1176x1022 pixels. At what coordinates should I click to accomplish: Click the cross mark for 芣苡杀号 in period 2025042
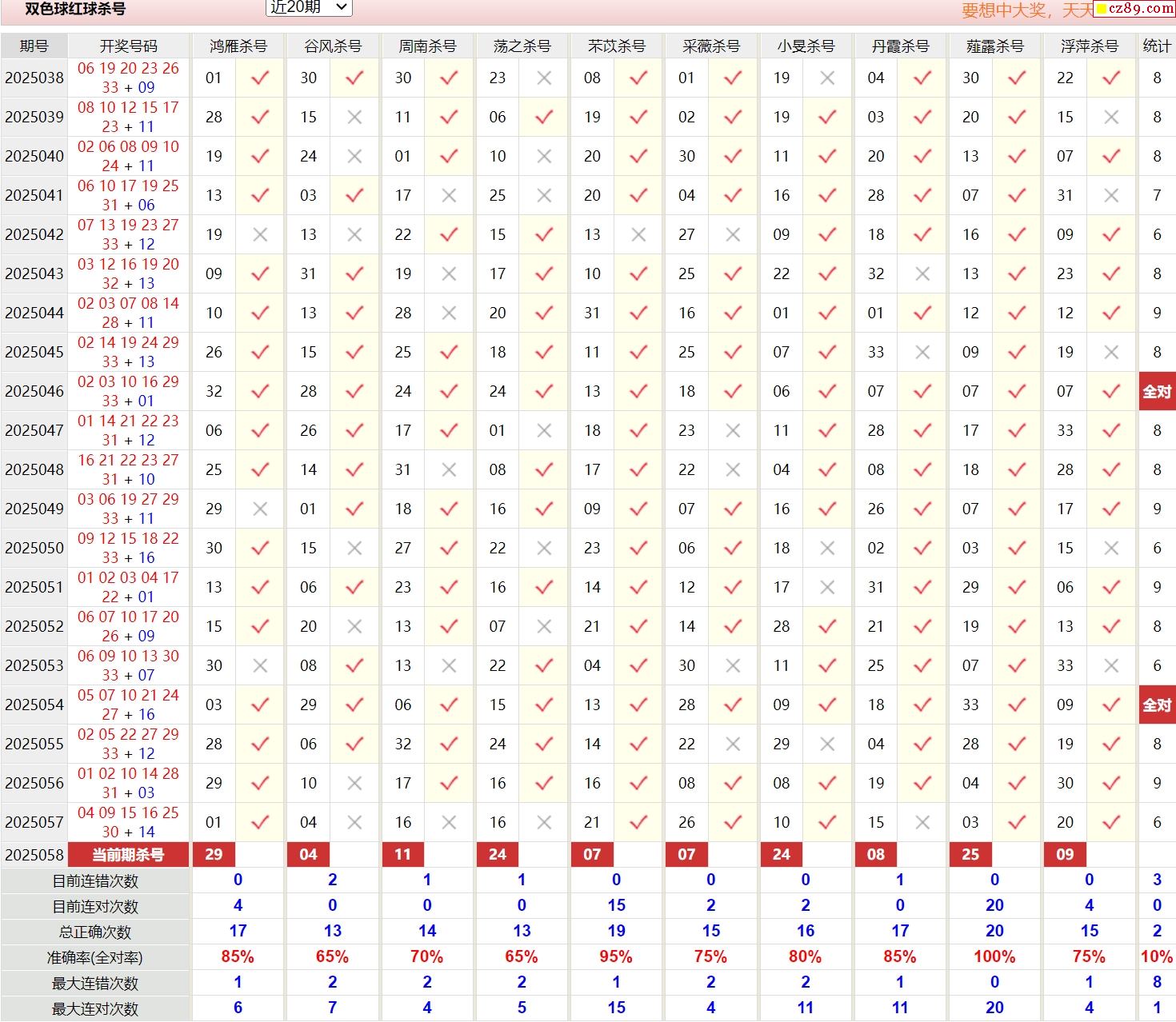tap(638, 235)
